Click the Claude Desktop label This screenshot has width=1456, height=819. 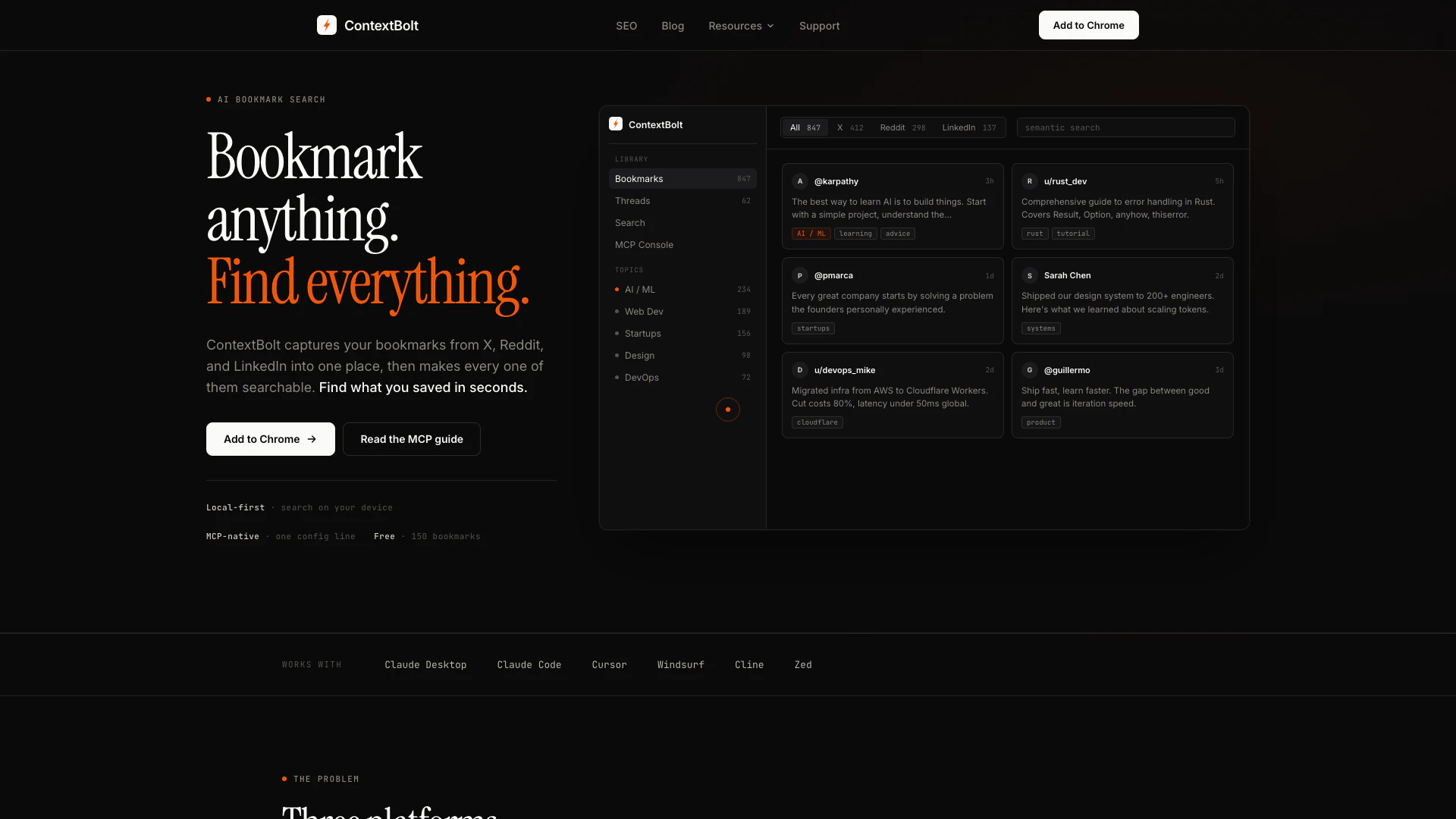pyautogui.click(x=425, y=665)
